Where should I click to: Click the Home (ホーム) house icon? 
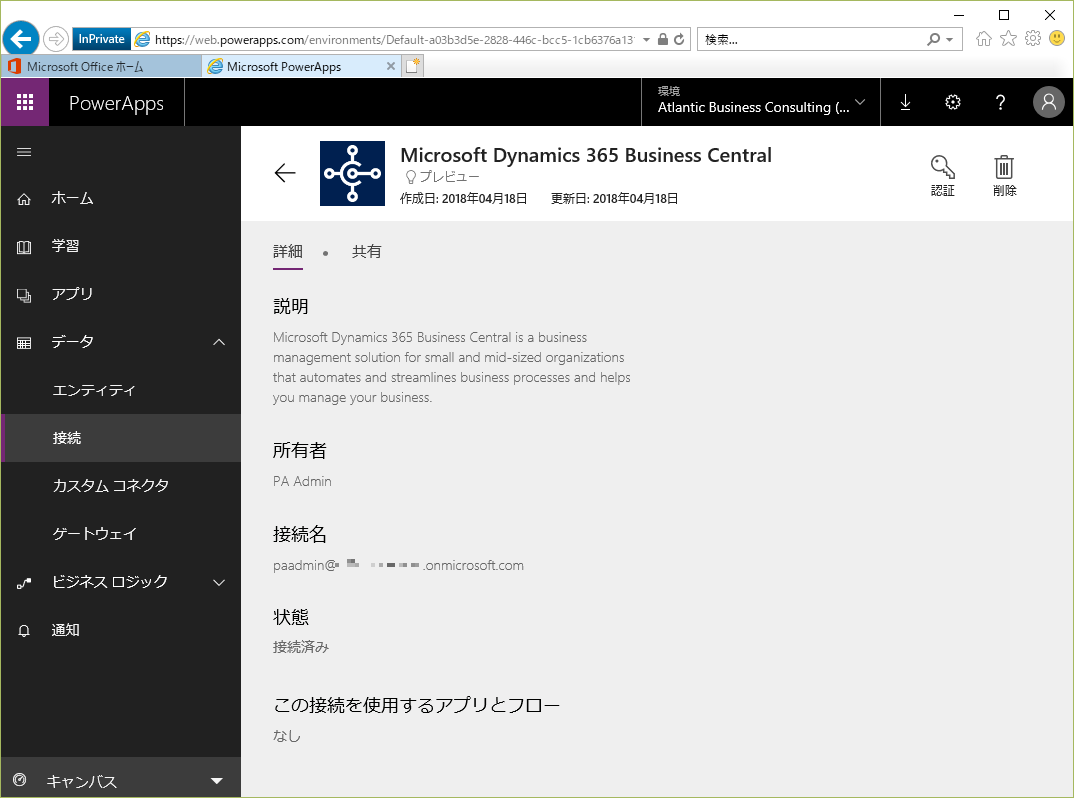(x=24, y=199)
